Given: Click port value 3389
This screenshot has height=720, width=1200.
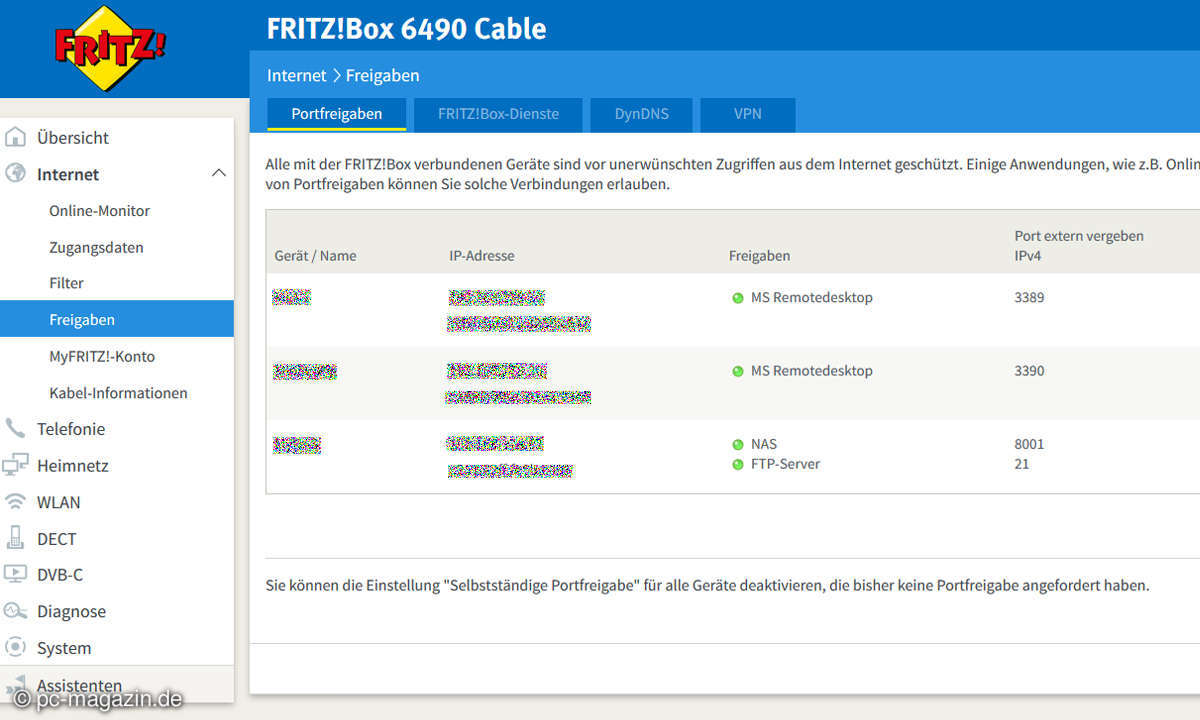Looking at the screenshot, I should 1029,297.
